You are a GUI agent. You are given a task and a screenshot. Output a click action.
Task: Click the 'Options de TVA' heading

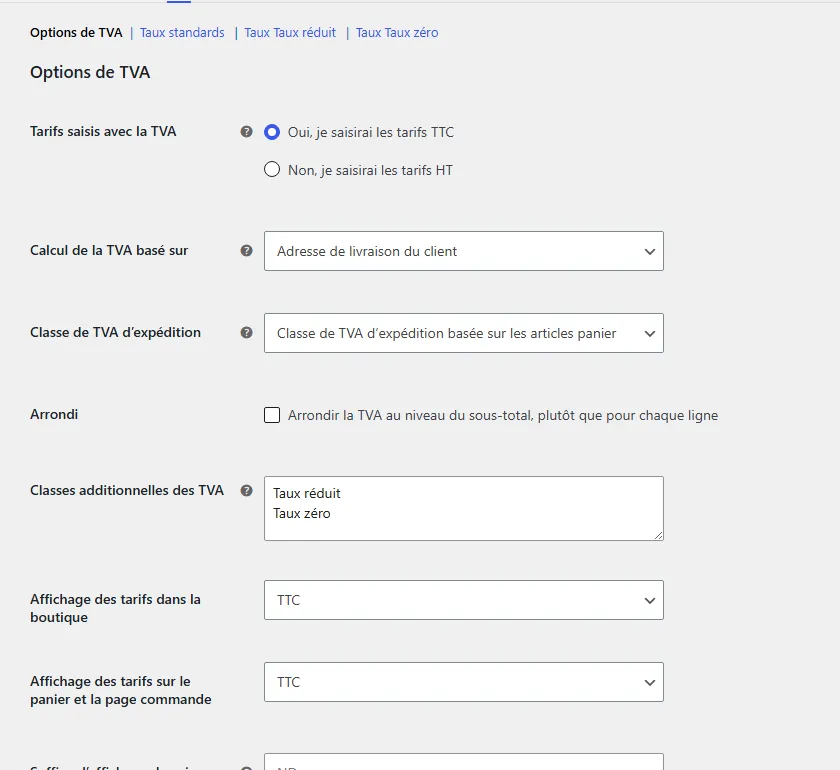(90, 72)
